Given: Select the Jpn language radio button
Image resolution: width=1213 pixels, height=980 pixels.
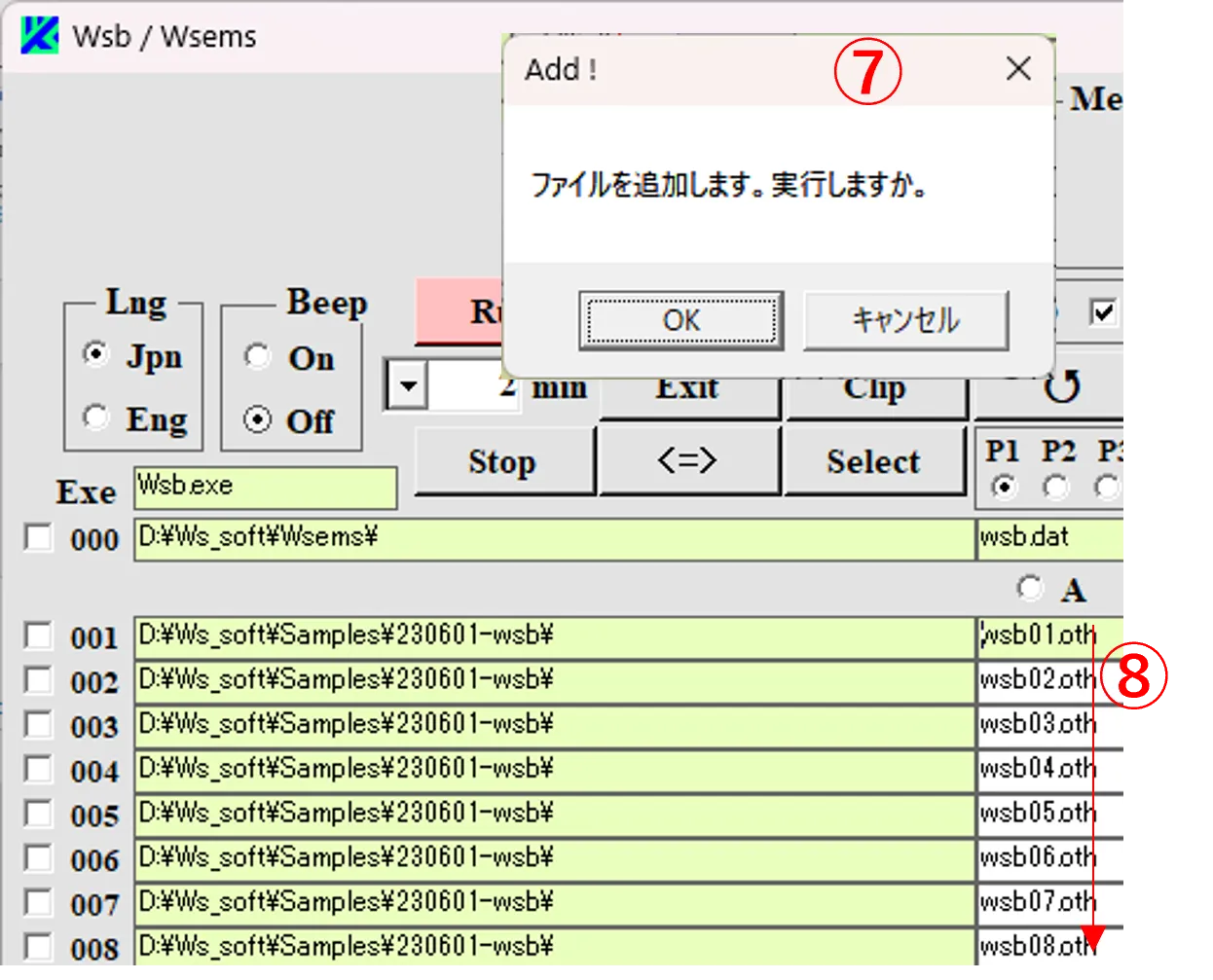Looking at the screenshot, I should coord(96,355).
